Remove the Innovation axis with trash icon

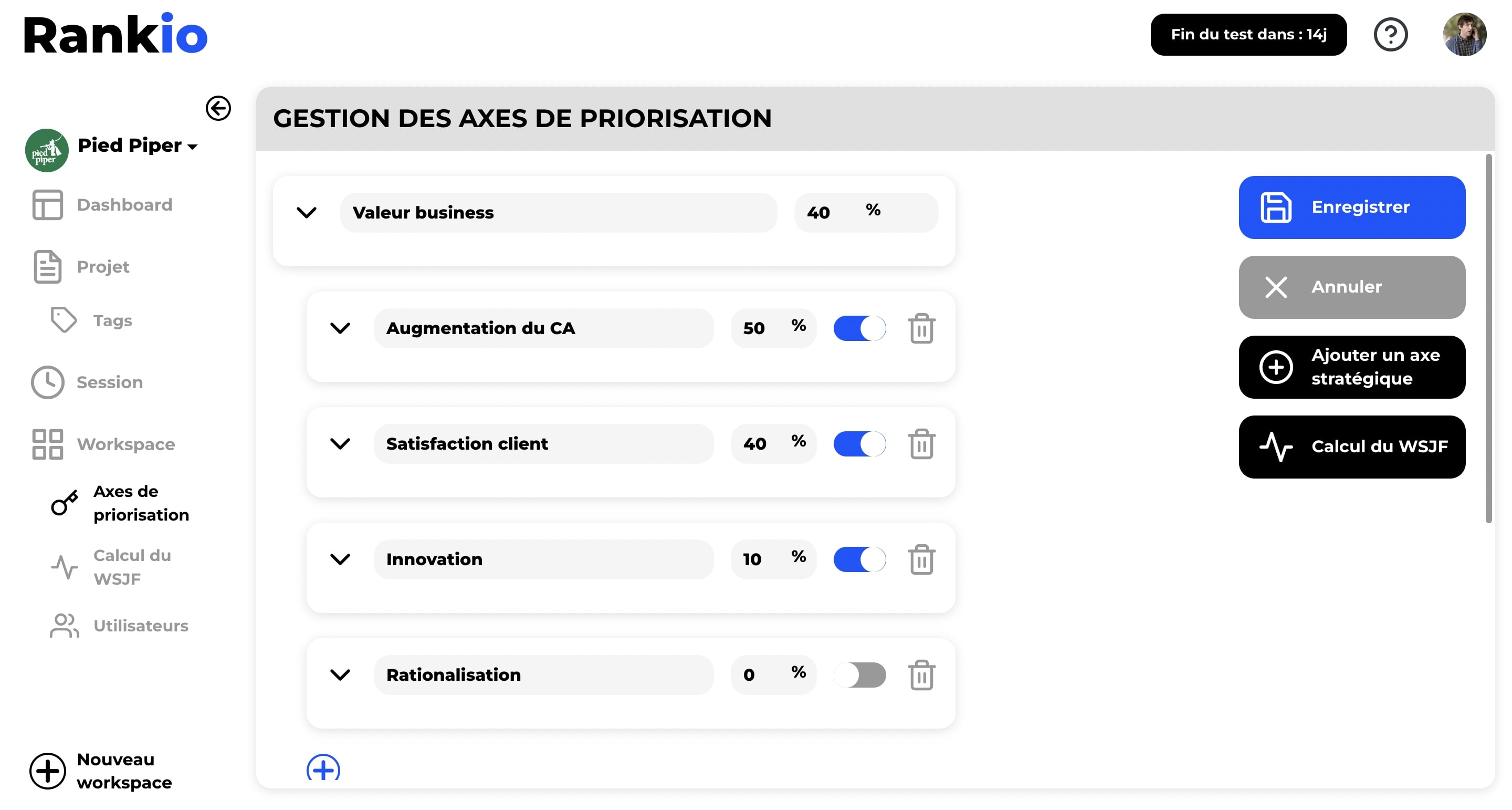click(x=921, y=559)
